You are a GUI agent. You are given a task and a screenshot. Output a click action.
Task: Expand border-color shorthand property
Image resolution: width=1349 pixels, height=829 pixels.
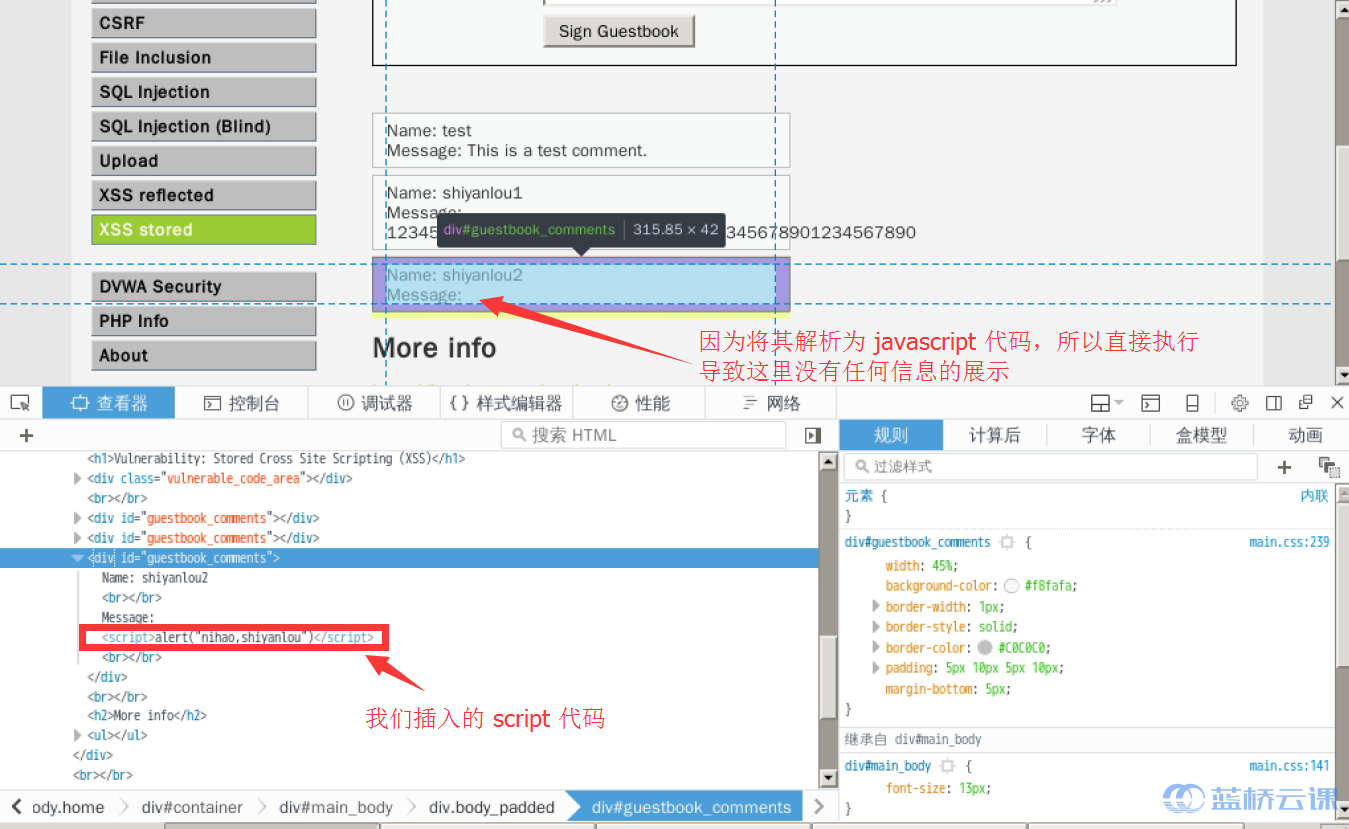click(x=876, y=647)
